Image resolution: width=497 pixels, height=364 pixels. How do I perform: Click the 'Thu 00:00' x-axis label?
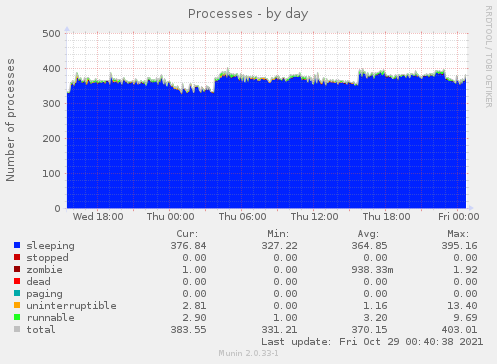tap(170, 217)
